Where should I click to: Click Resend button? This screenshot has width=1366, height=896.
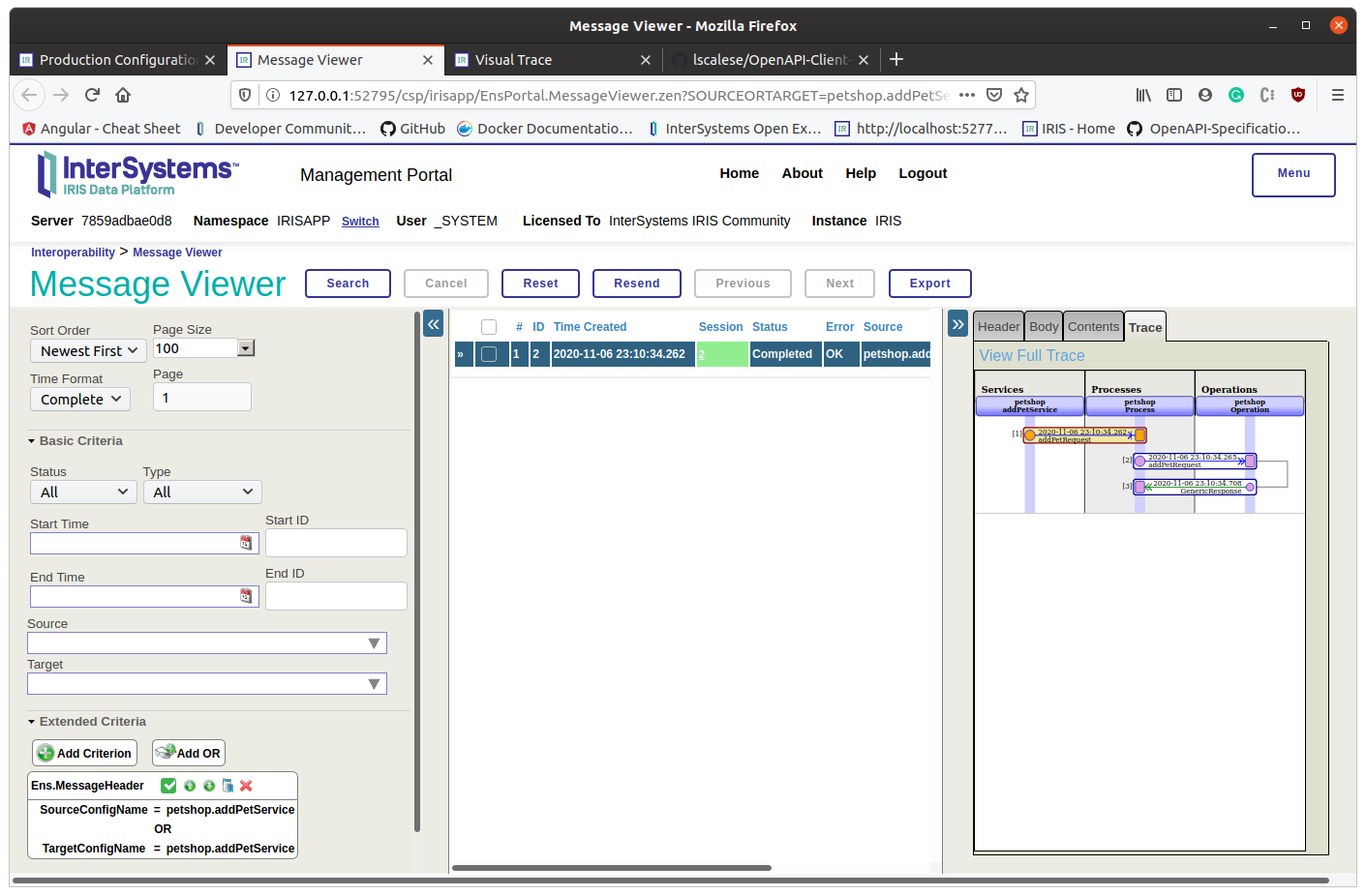click(x=636, y=284)
